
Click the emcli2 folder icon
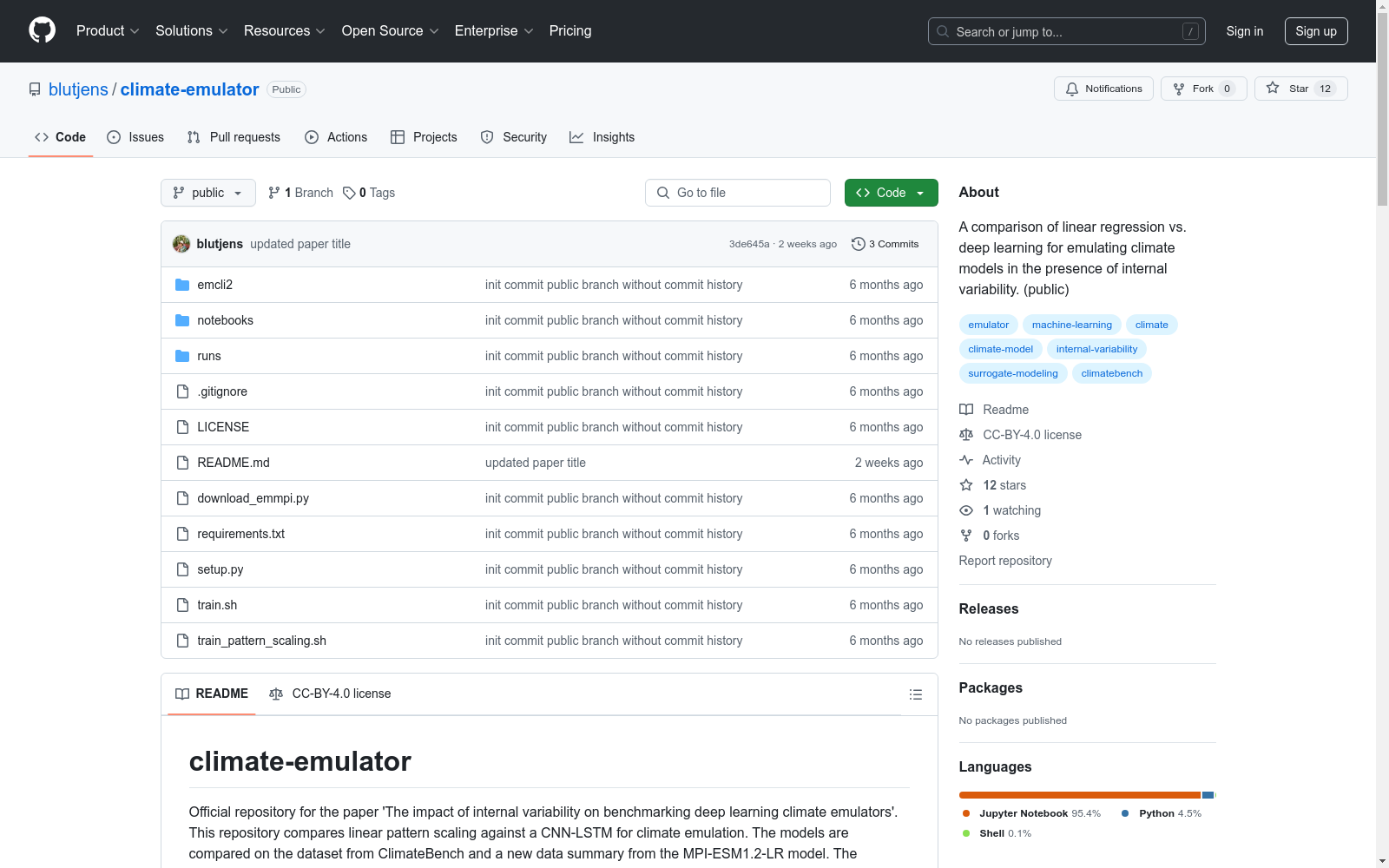tap(182, 285)
